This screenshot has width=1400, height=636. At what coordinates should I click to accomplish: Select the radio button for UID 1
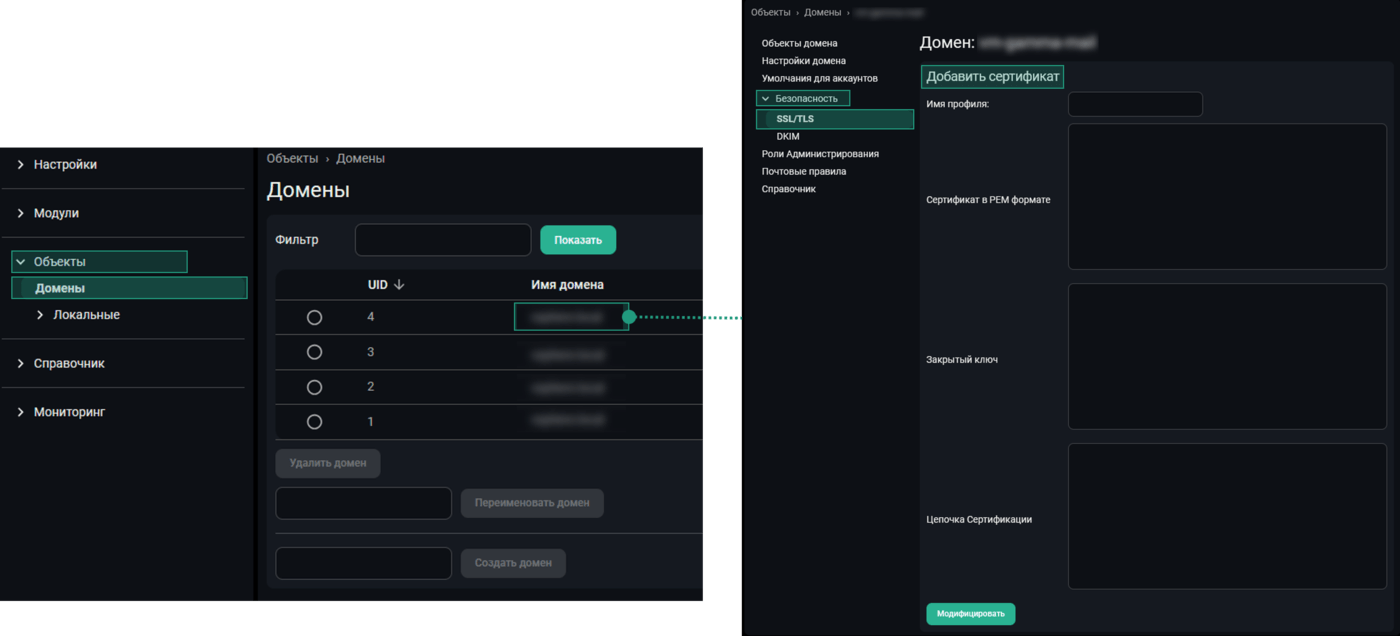(314, 422)
